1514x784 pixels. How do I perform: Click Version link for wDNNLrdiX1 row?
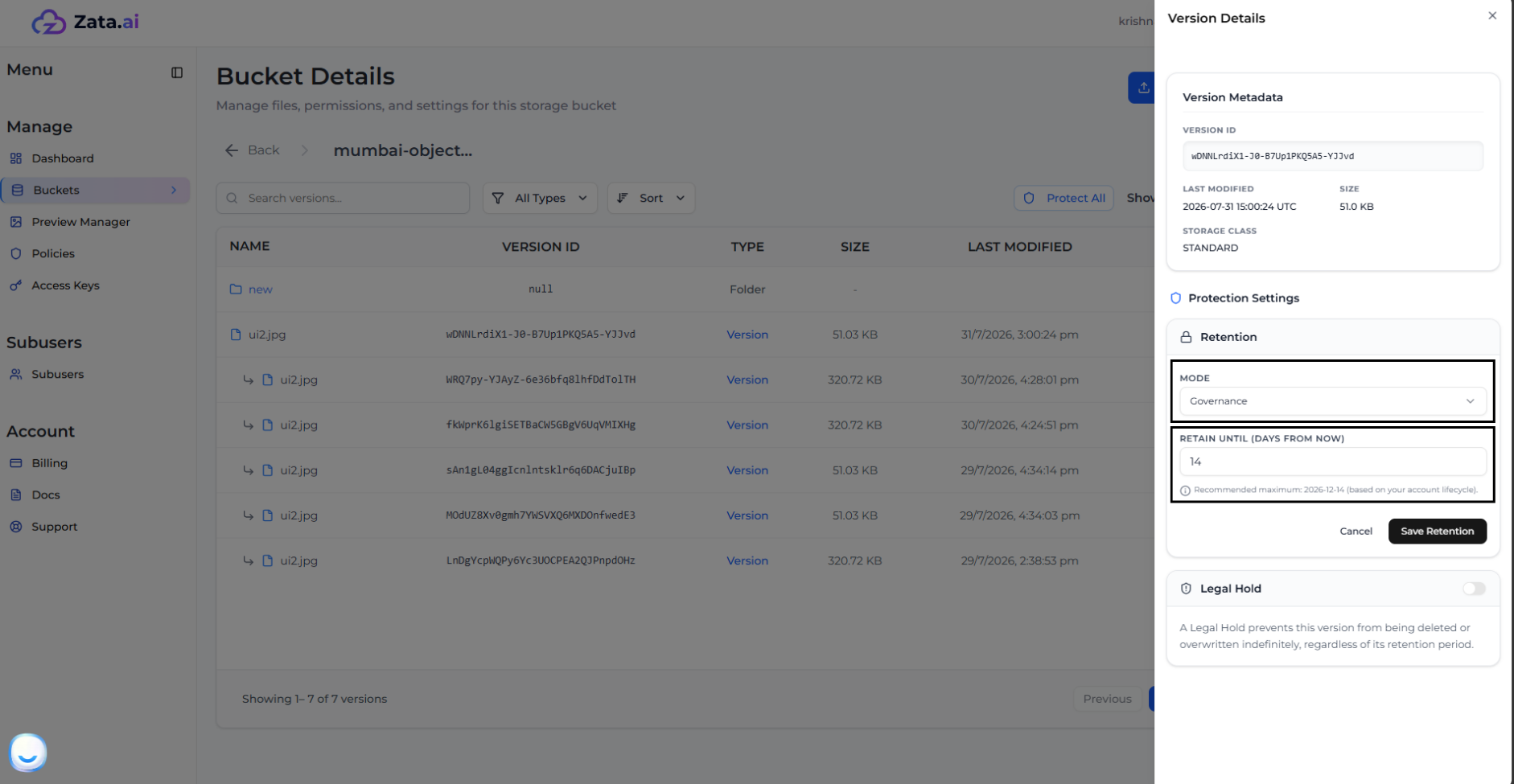pos(747,335)
